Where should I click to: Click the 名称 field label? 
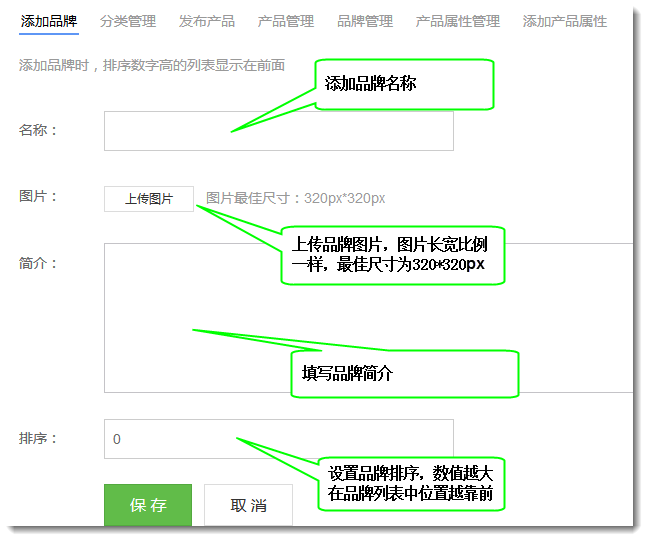coord(39,130)
